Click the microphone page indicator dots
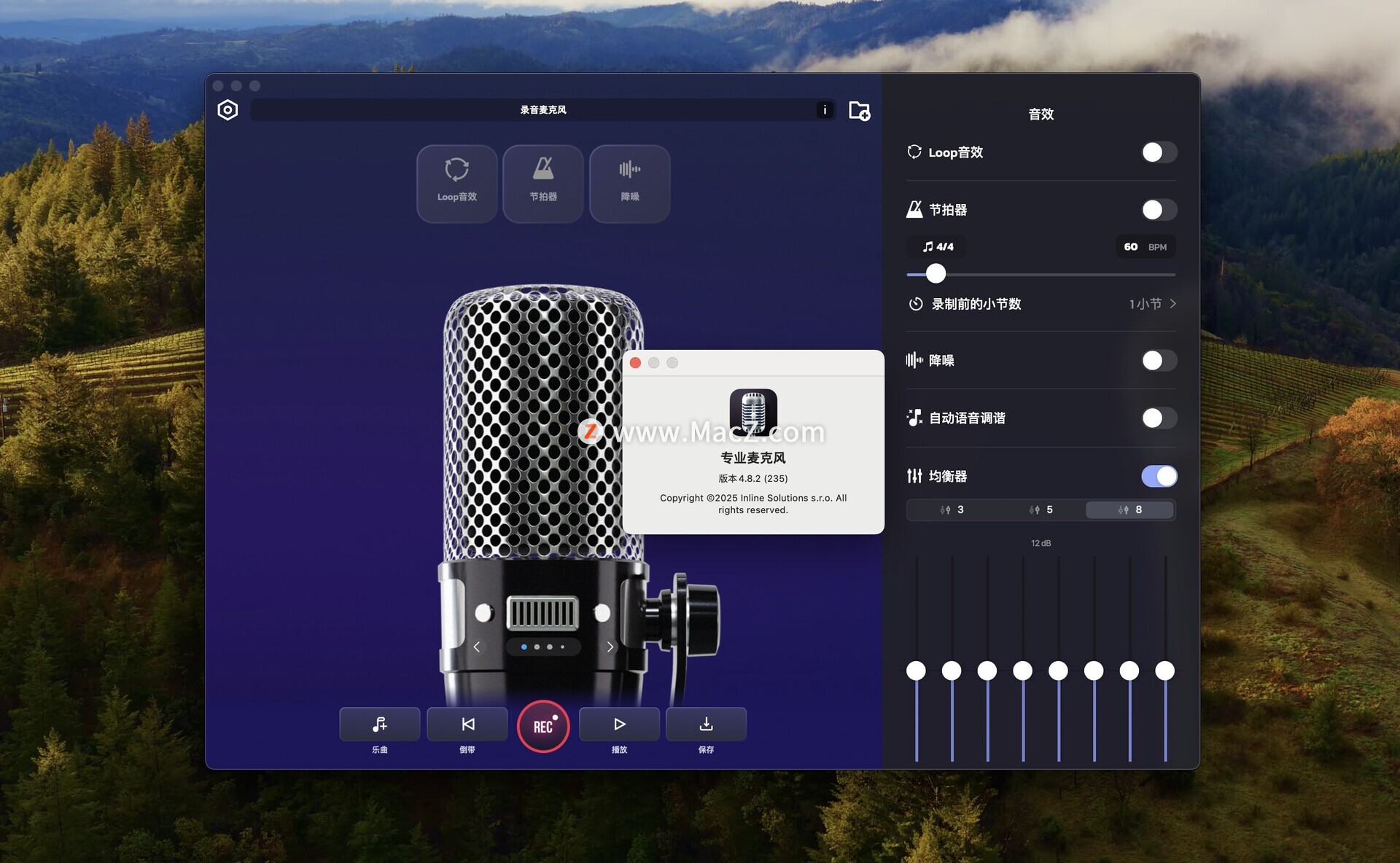Screen dimensions: 1400x863 click(543, 647)
